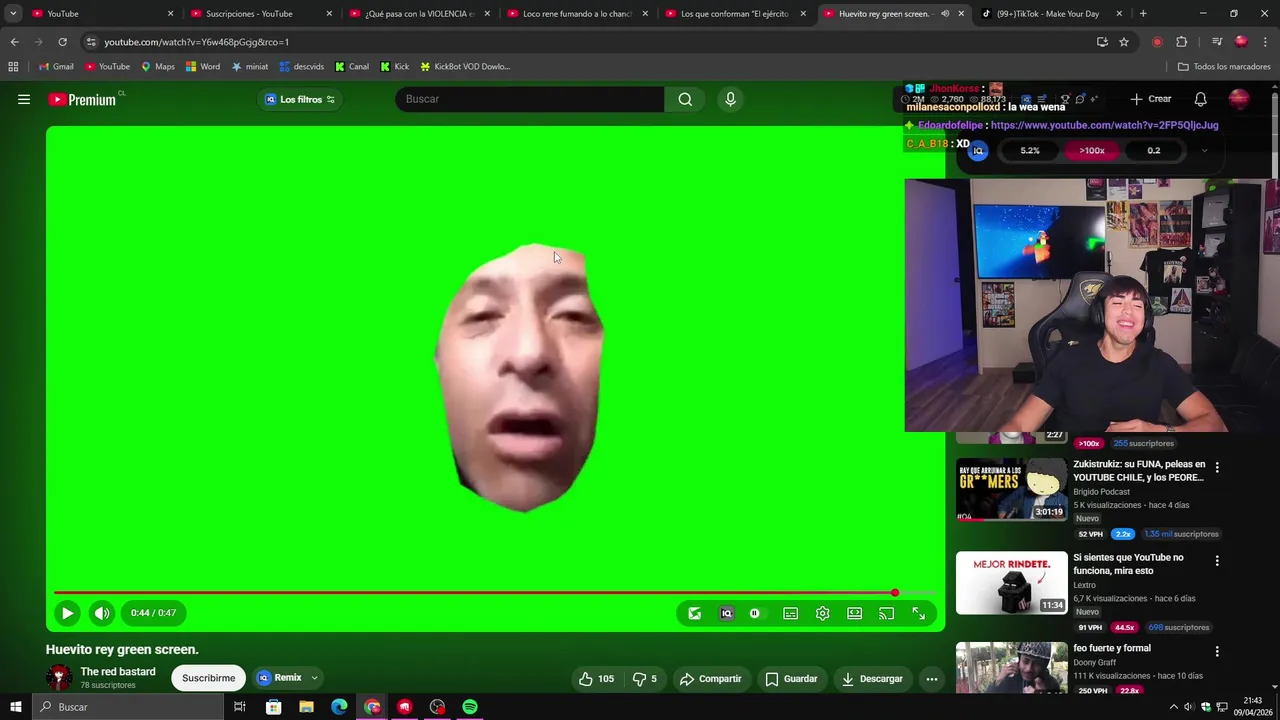Open a new browser tab
This screenshot has height=720, width=1280.
[1143, 14]
